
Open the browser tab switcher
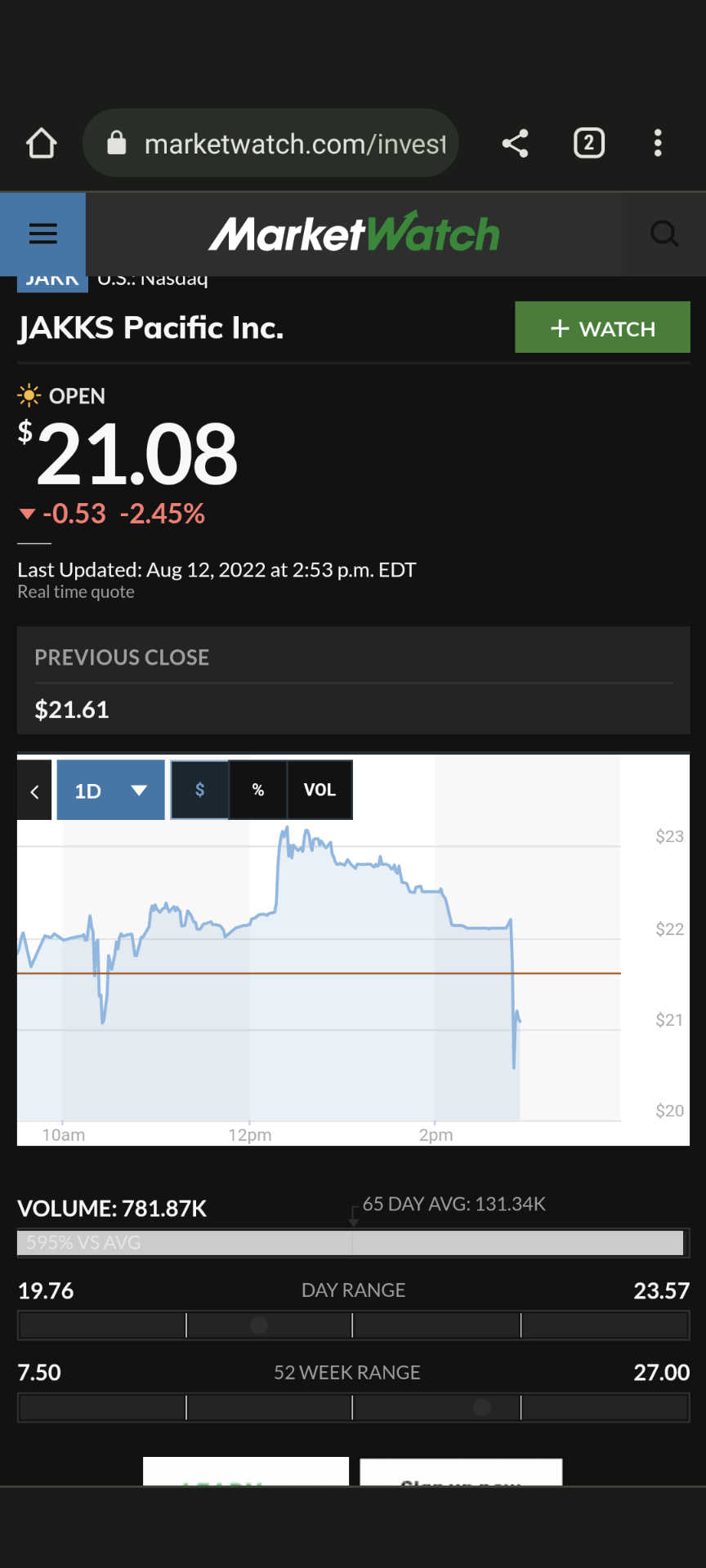[588, 144]
